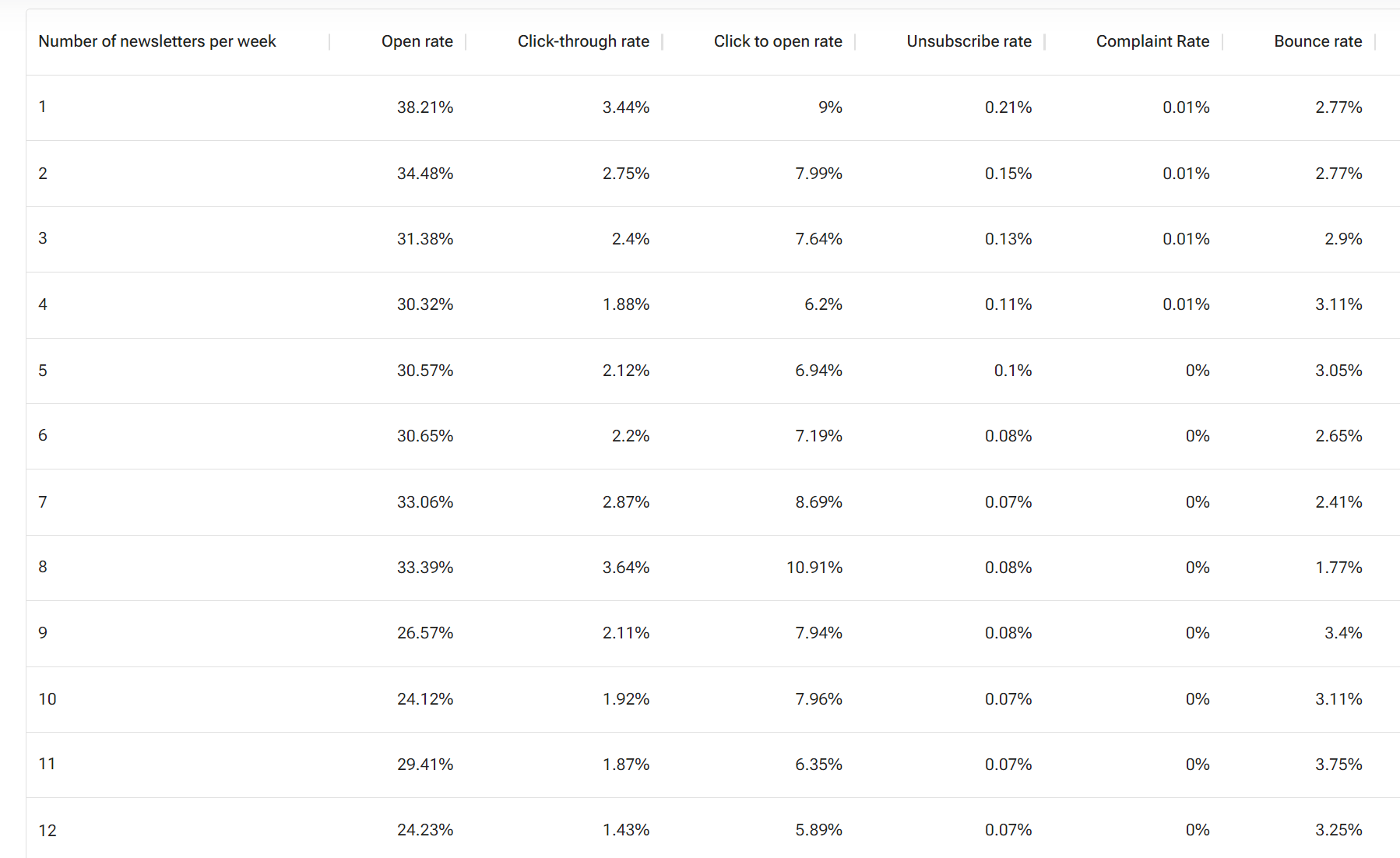Click the 10.91% click to open cell
Viewport: 1400px width, 858px height.
click(814, 568)
